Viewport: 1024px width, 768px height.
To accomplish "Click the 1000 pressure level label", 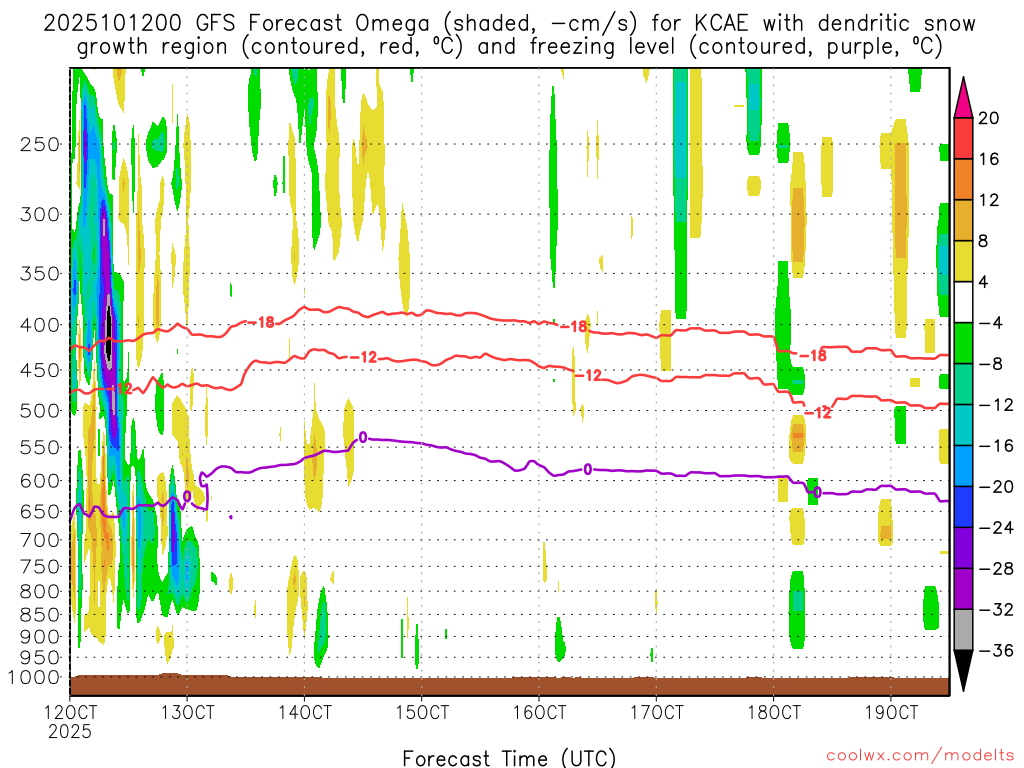I will pyautogui.click(x=35, y=677).
